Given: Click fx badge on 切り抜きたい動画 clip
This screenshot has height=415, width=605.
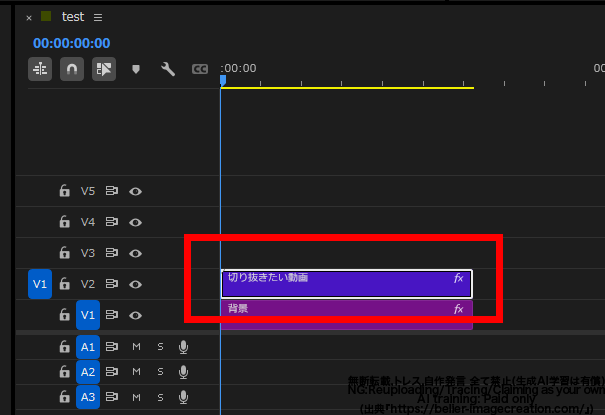Looking at the screenshot, I should pos(458,278).
